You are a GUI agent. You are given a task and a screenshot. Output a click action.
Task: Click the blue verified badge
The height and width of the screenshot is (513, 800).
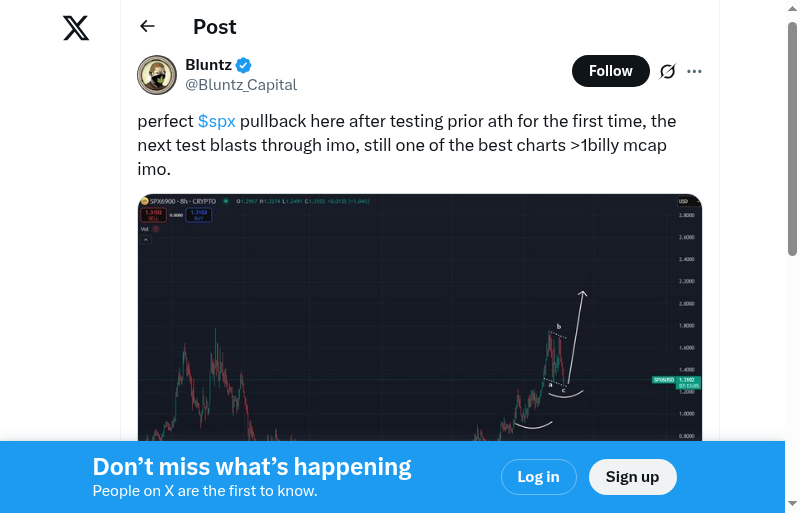click(x=244, y=66)
